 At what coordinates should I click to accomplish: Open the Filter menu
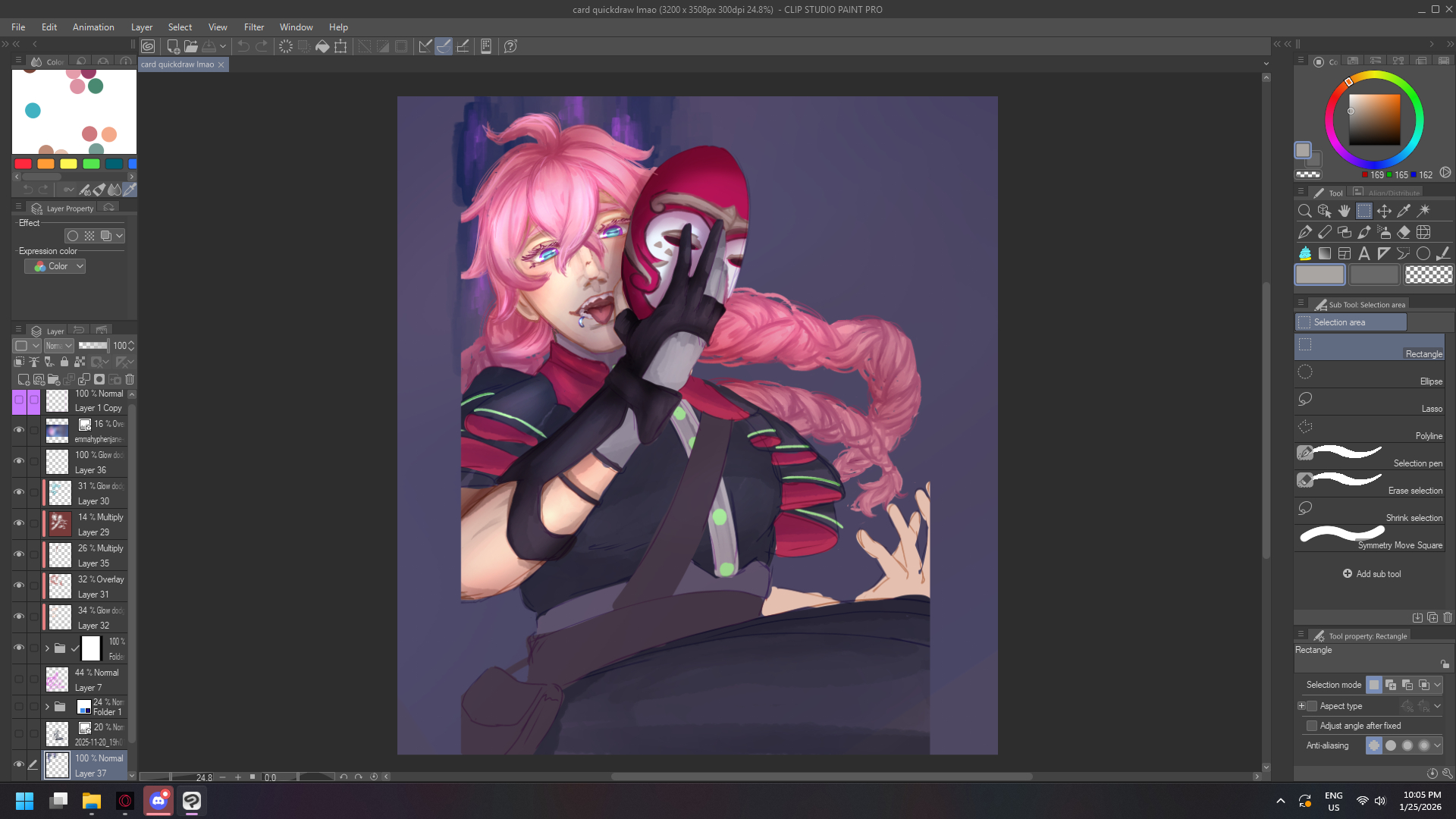click(x=253, y=27)
